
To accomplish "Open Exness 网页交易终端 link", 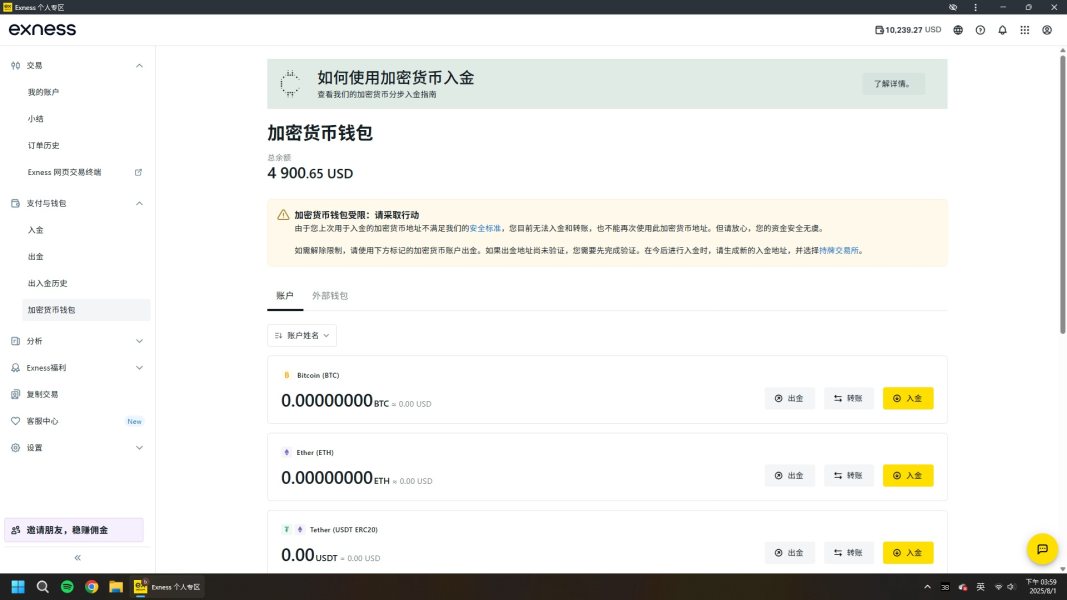I will [65, 172].
